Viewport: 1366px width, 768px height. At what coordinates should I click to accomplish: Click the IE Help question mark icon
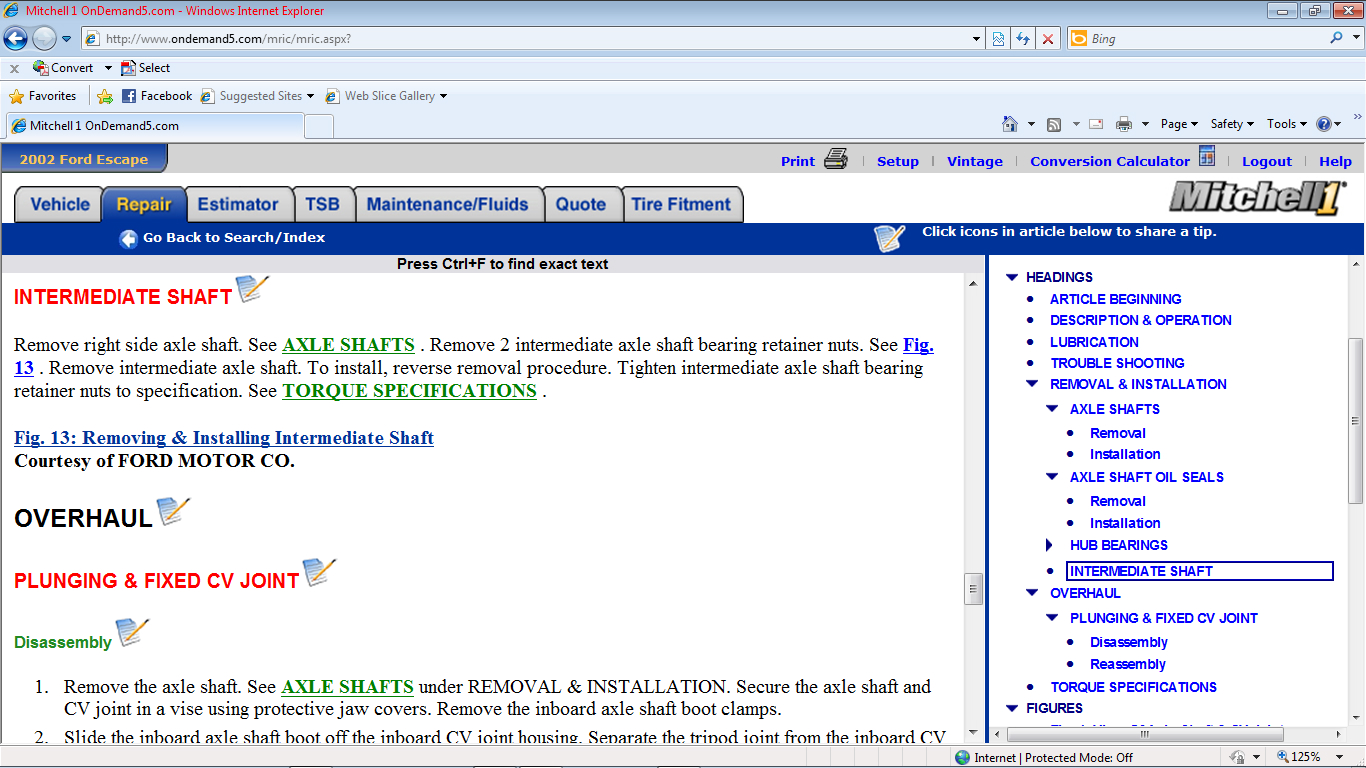1324,124
